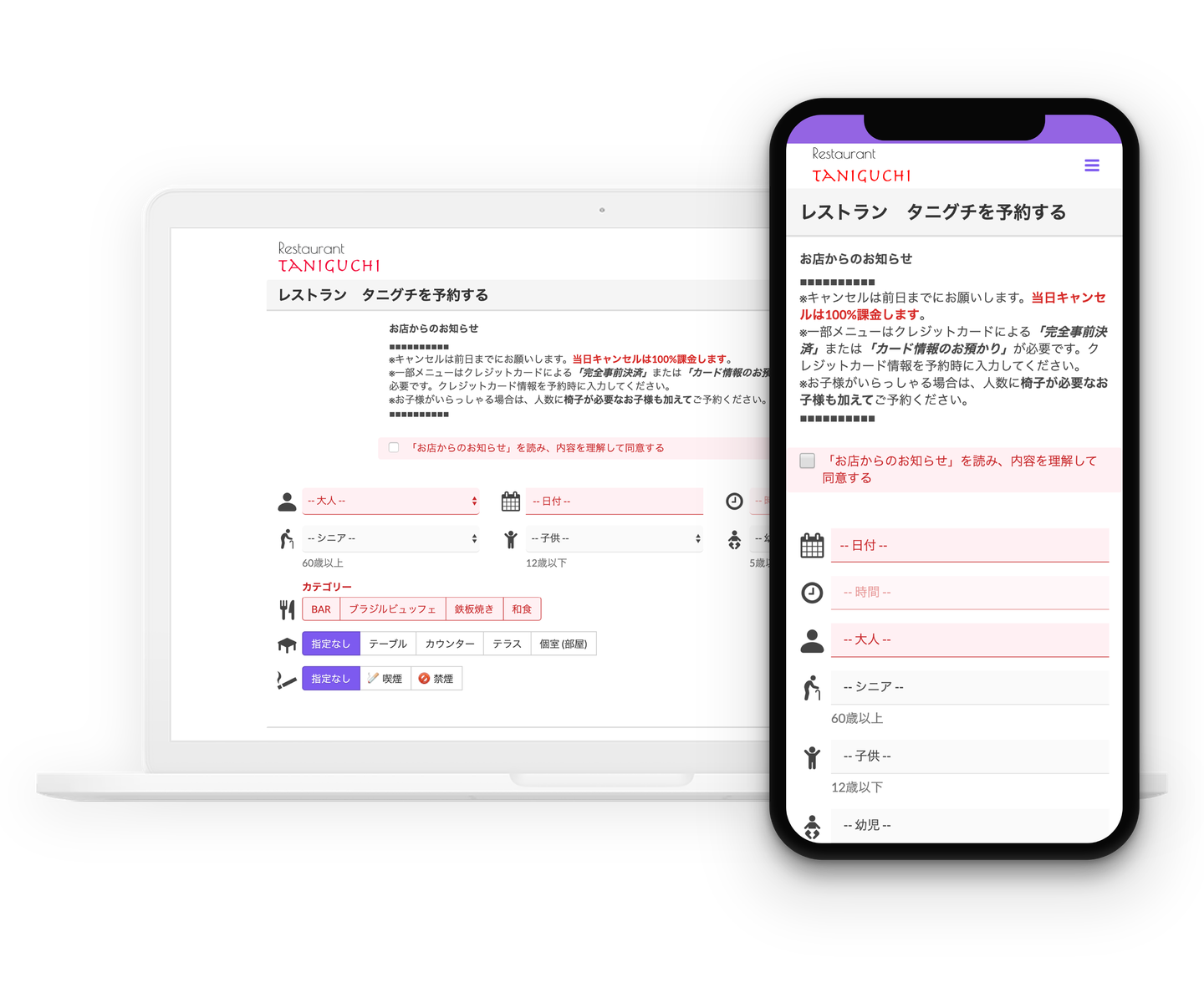Click the cigarette smoking preference icon
The height and width of the screenshot is (988, 1204).
(x=286, y=678)
